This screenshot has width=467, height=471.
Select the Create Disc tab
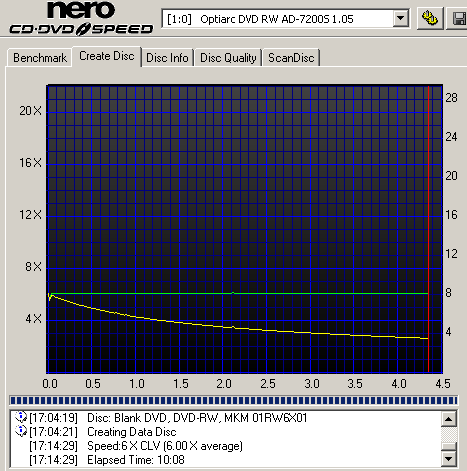point(107,56)
